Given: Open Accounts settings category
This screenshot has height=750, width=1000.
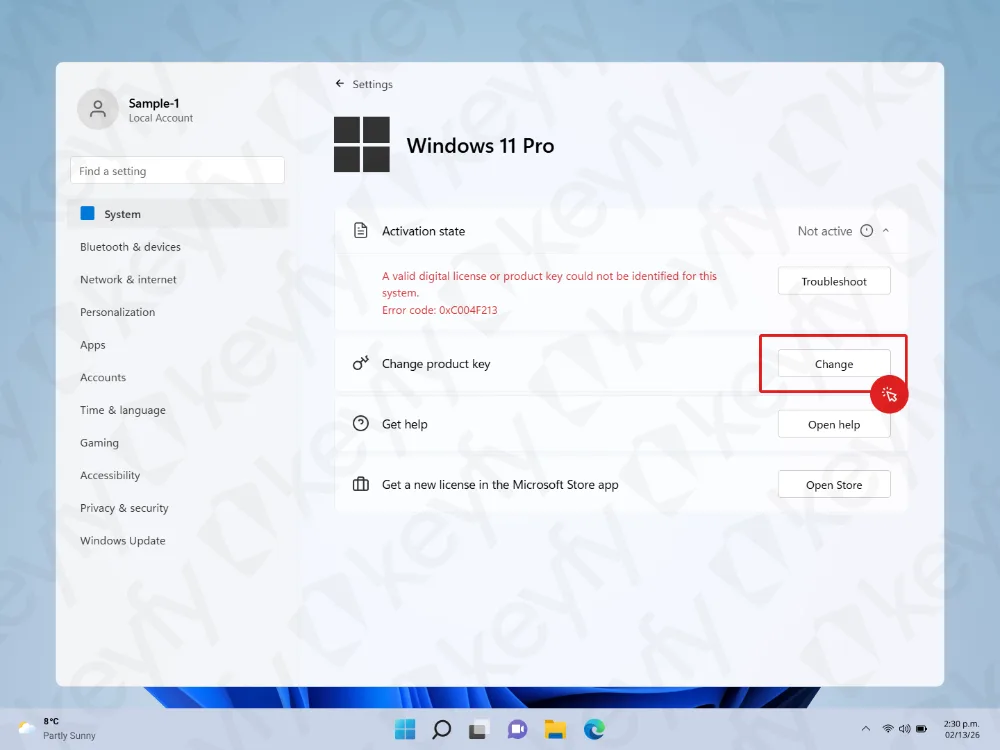Looking at the screenshot, I should (x=103, y=378).
